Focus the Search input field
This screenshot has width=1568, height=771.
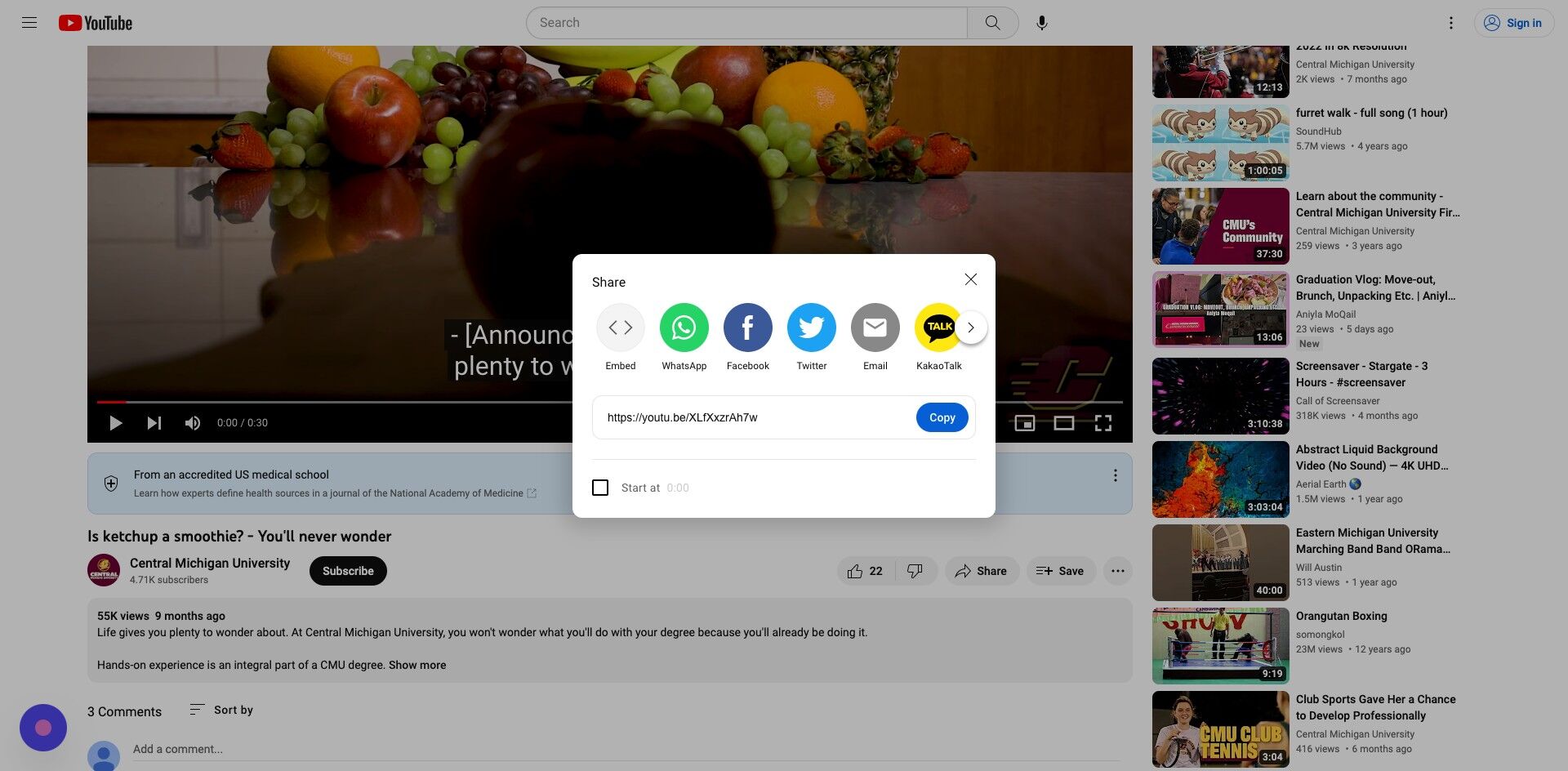(x=747, y=23)
